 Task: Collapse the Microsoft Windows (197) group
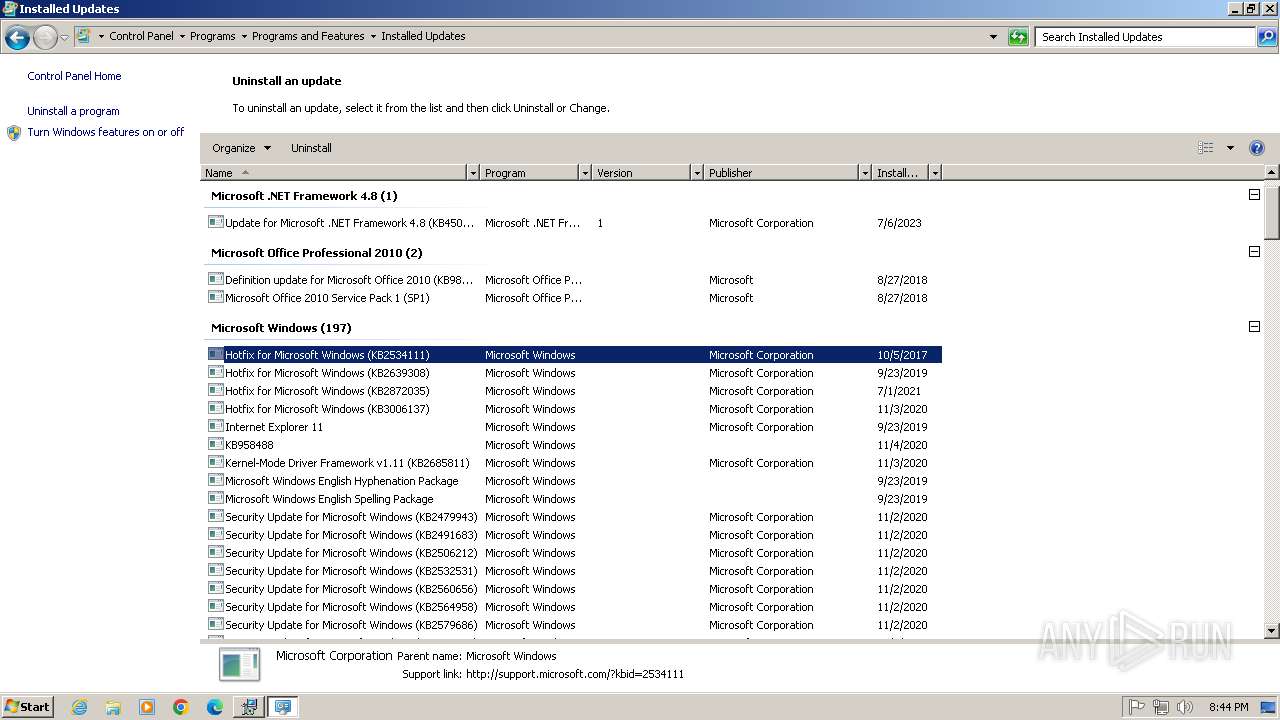(x=1254, y=327)
